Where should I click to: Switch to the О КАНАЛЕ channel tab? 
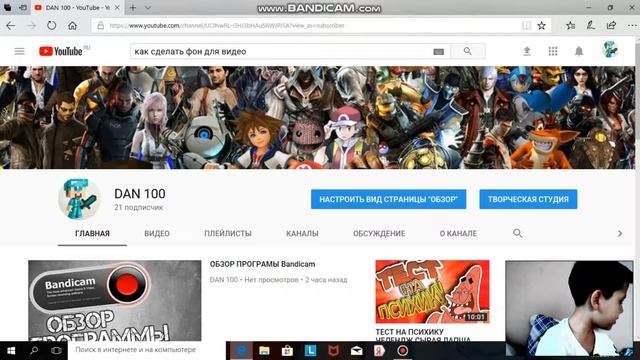pyautogui.click(x=458, y=233)
